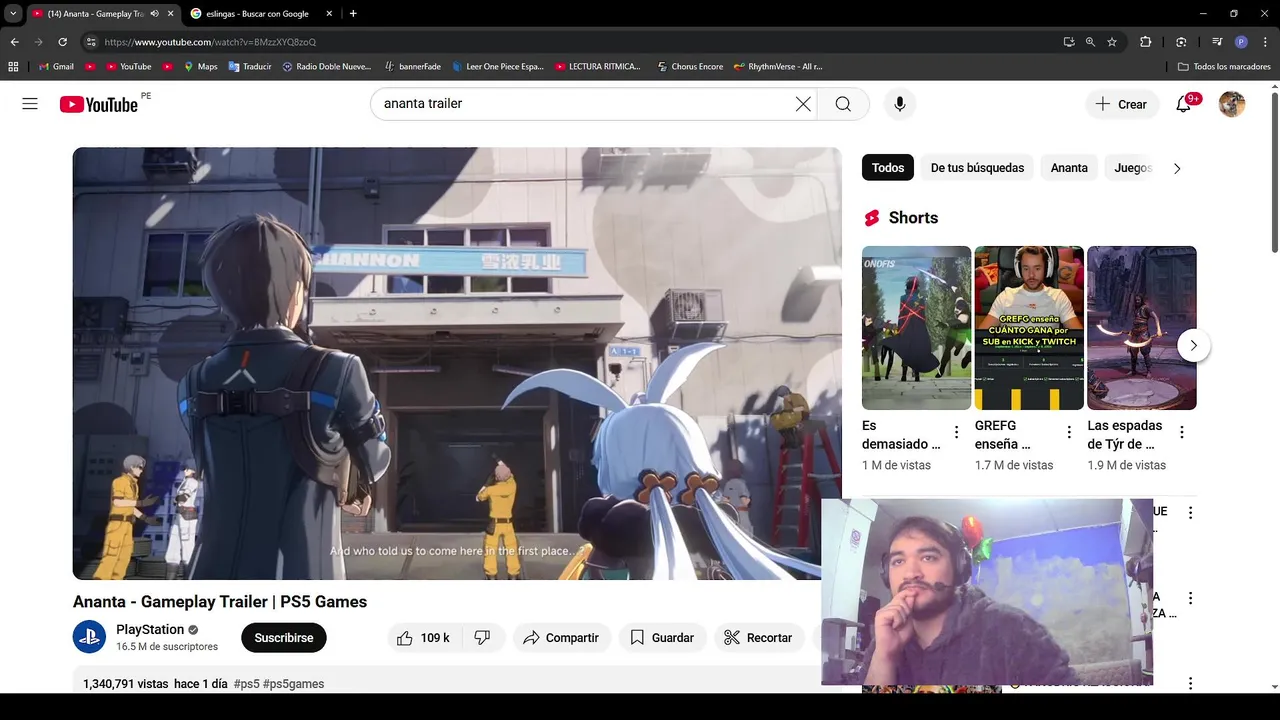Screen dimensions: 1280x720
Task: Start voice search with the microphone
Action: [x=899, y=104]
